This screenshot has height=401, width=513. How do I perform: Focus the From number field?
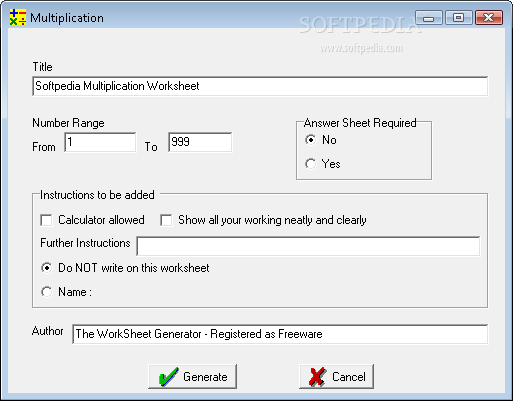coord(100,142)
